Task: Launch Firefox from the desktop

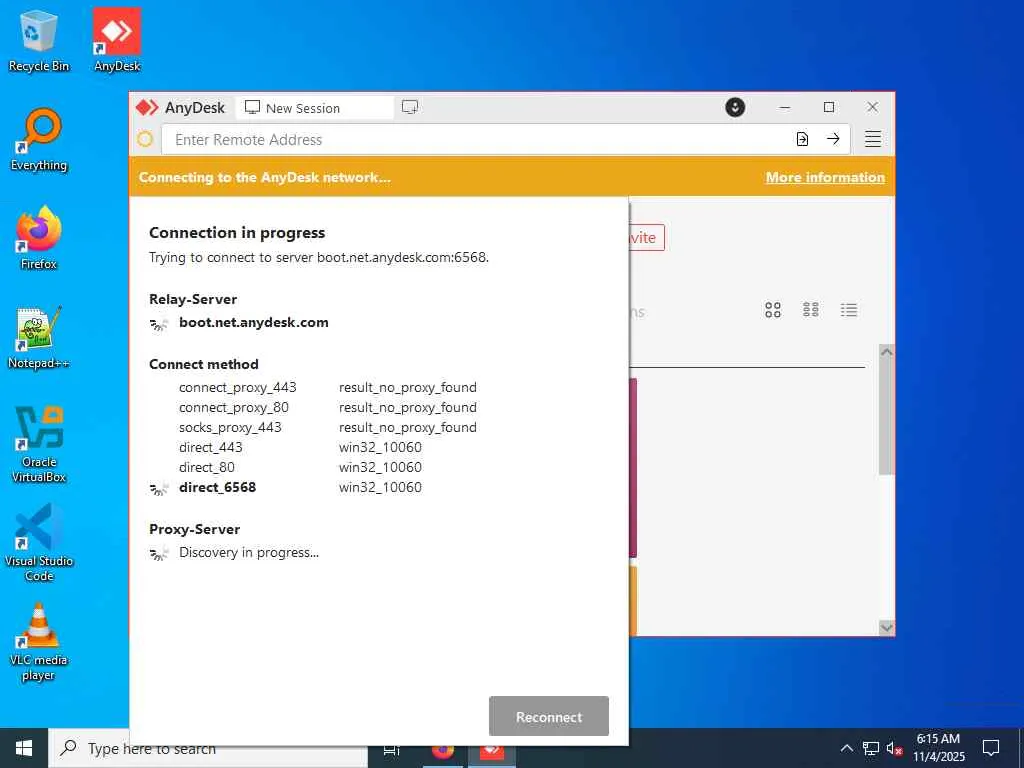Action: point(39,238)
